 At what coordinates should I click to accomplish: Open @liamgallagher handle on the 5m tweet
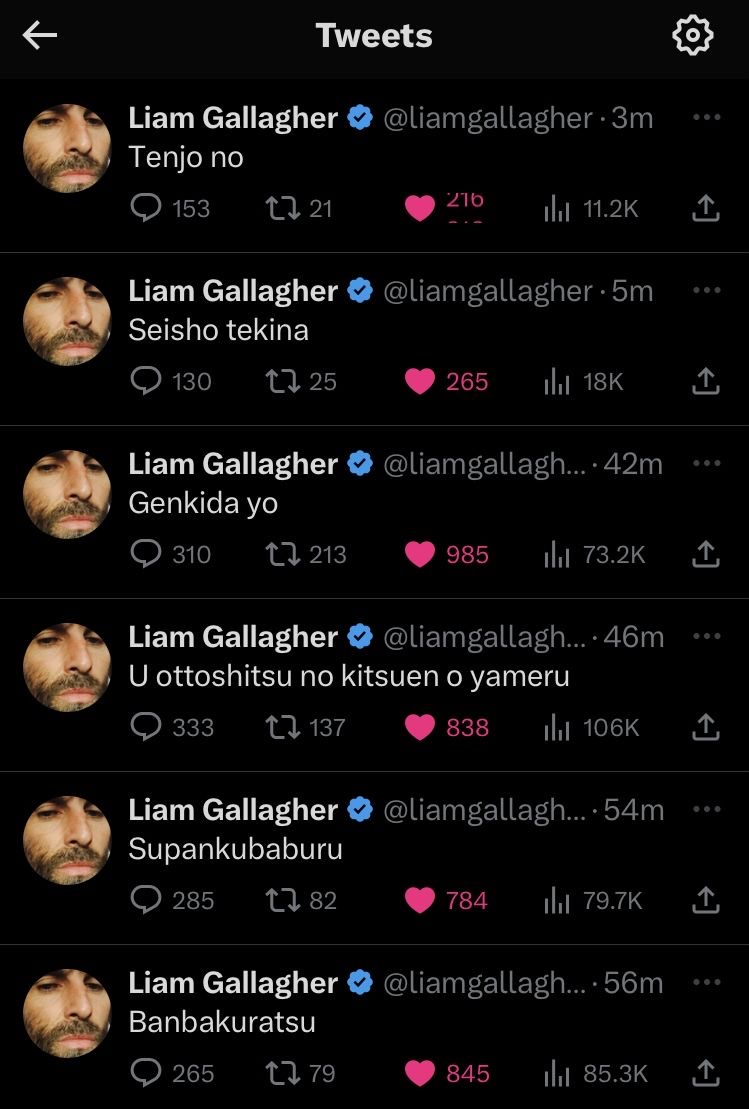(487, 291)
